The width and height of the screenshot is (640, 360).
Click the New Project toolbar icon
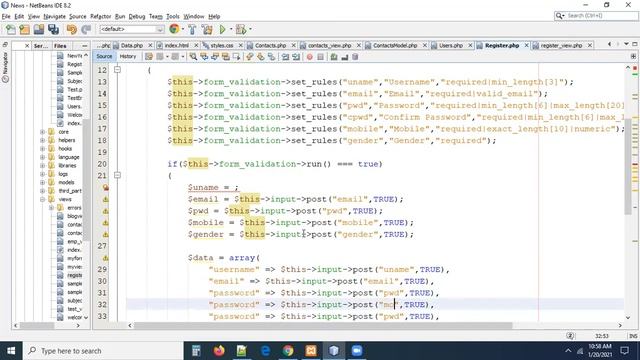(24, 29)
